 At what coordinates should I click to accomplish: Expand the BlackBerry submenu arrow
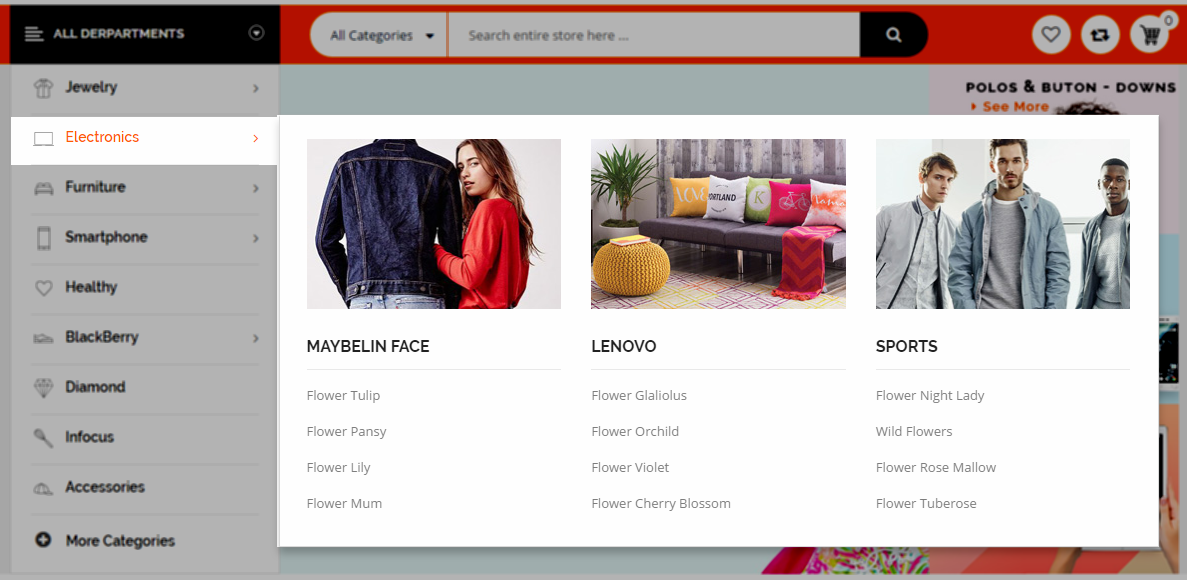pos(256,338)
